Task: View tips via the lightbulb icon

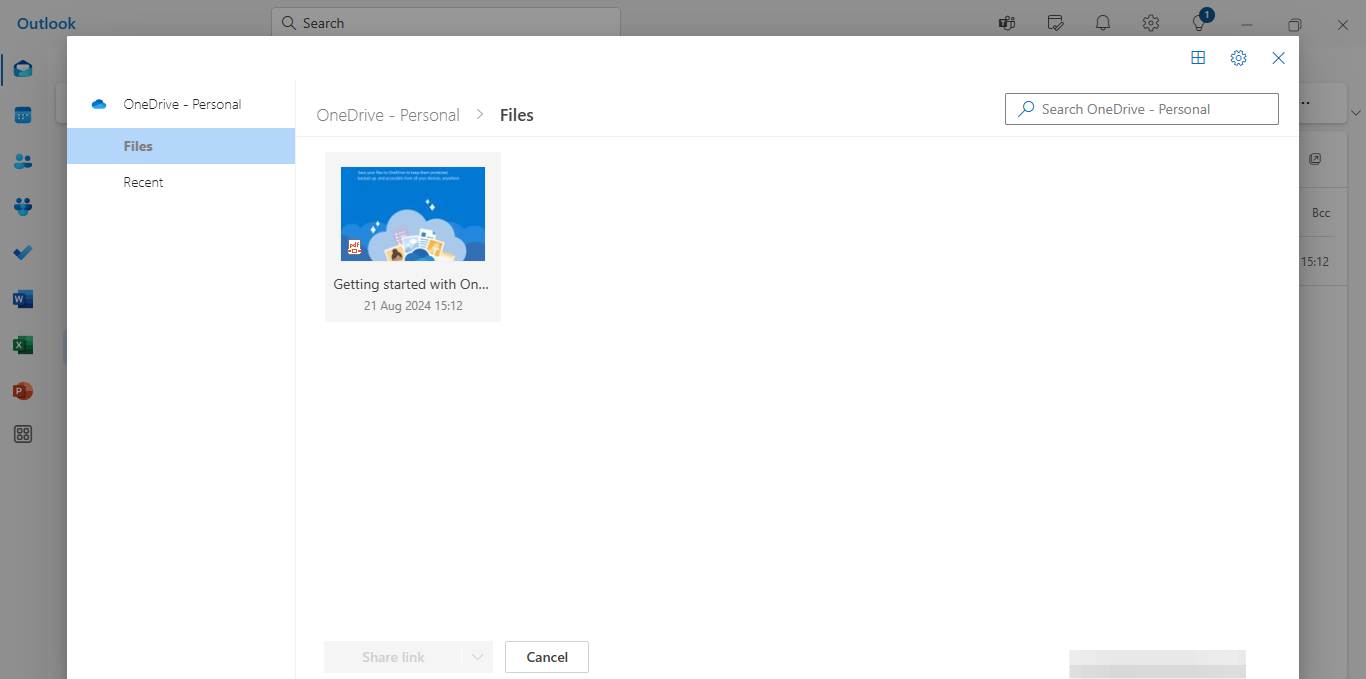Action: click(1199, 22)
